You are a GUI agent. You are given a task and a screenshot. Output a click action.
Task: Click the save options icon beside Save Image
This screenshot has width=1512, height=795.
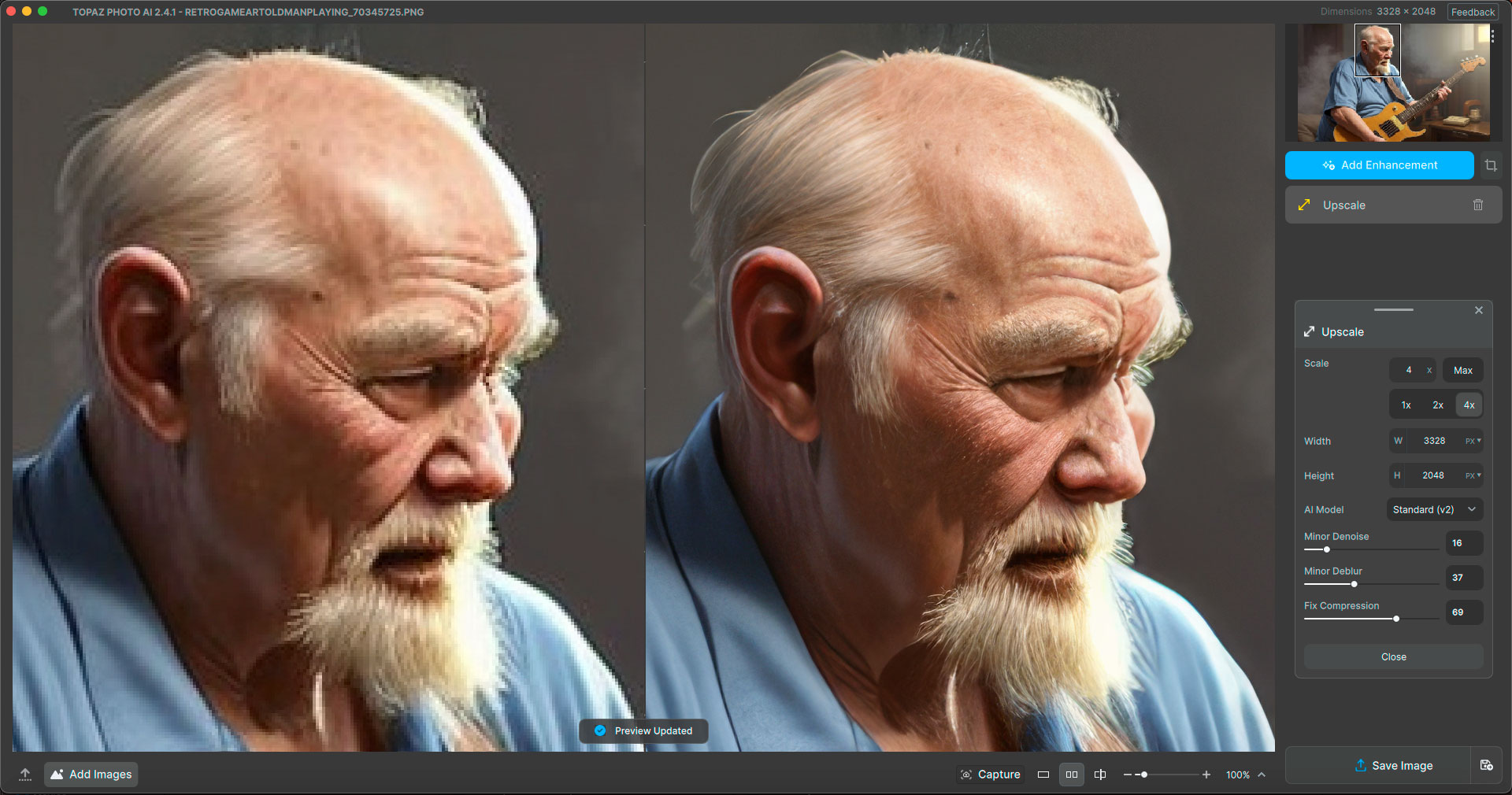tap(1486, 766)
